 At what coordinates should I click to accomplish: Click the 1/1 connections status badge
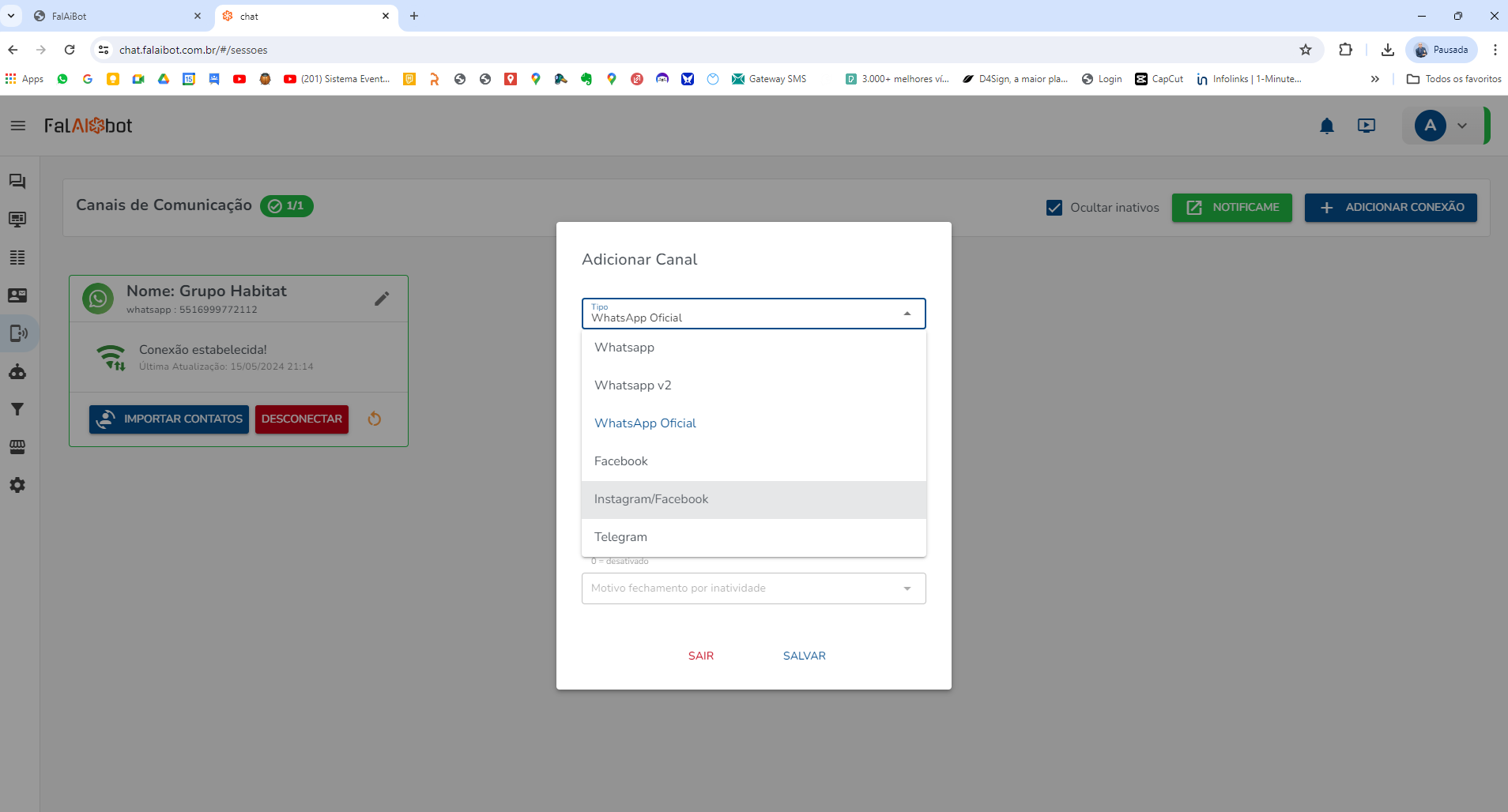(x=287, y=206)
